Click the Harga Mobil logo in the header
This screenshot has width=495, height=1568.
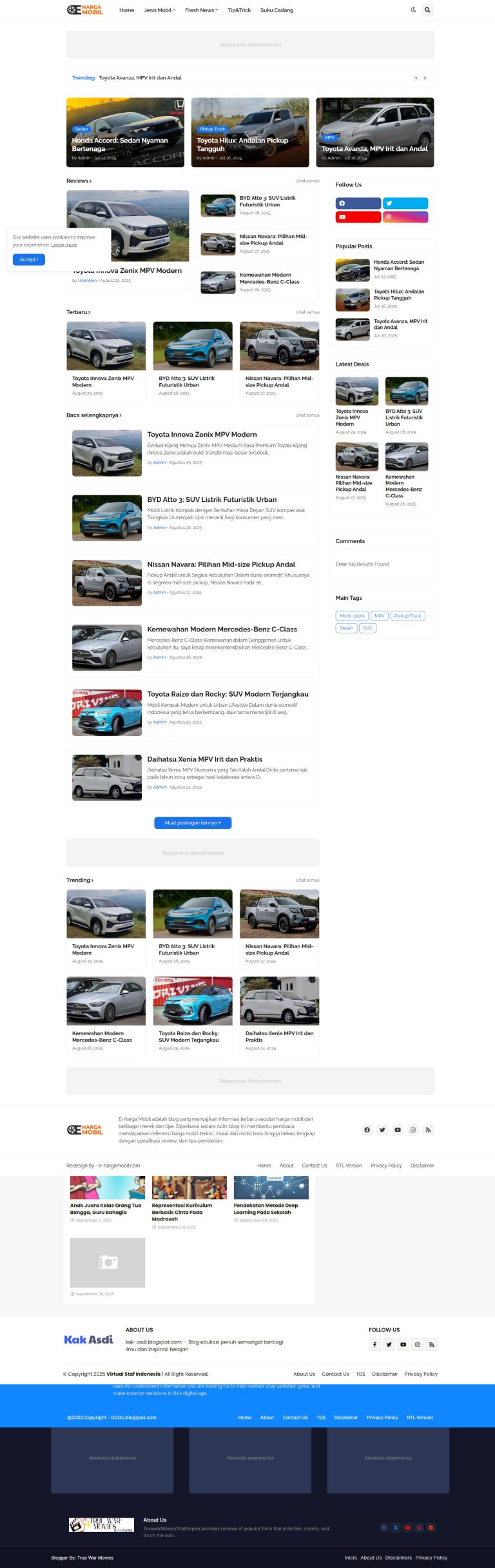click(x=85, y=10)
